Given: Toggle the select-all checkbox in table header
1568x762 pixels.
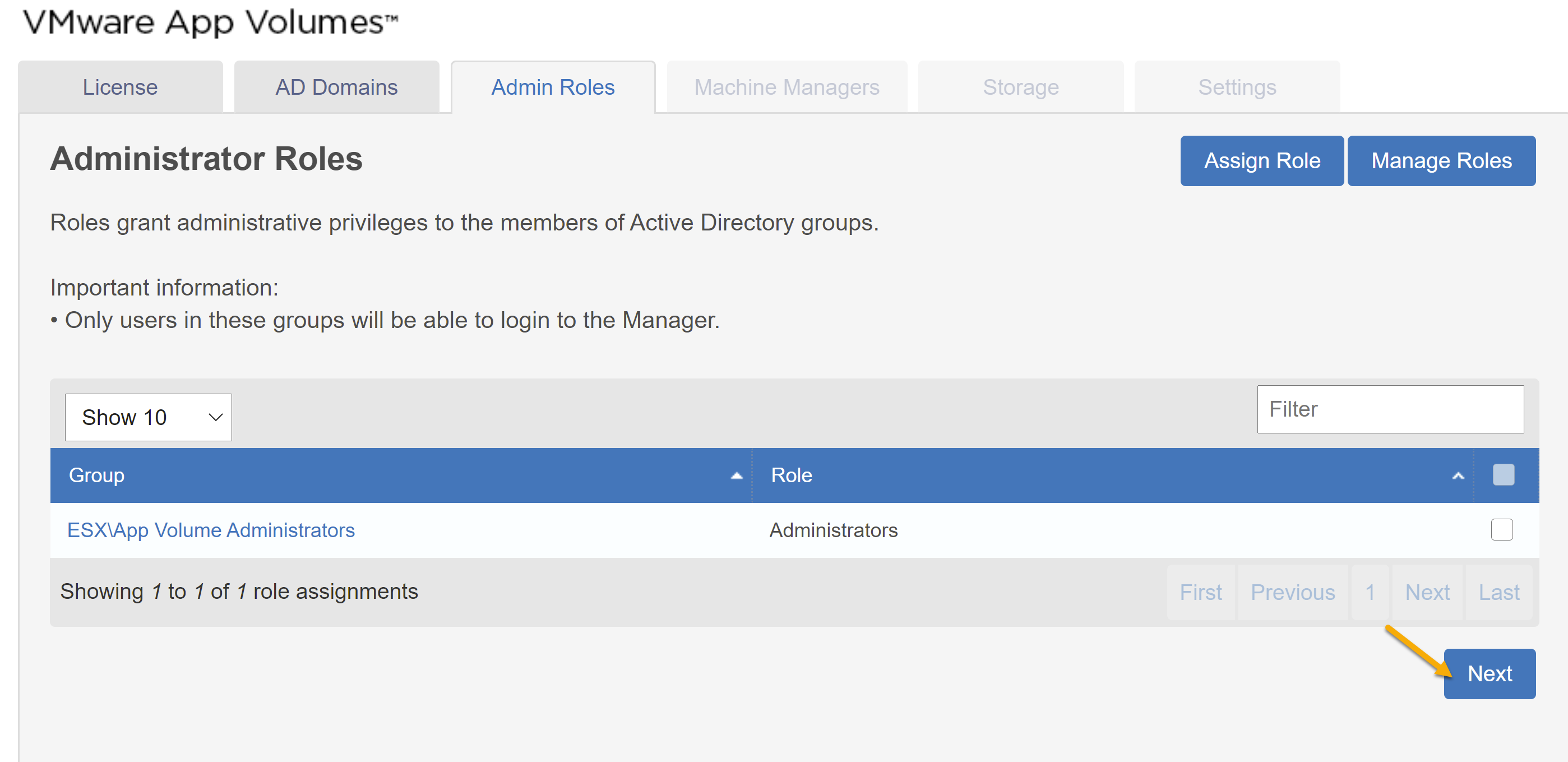Looking at the screenshot, I should coord(1503,475).
